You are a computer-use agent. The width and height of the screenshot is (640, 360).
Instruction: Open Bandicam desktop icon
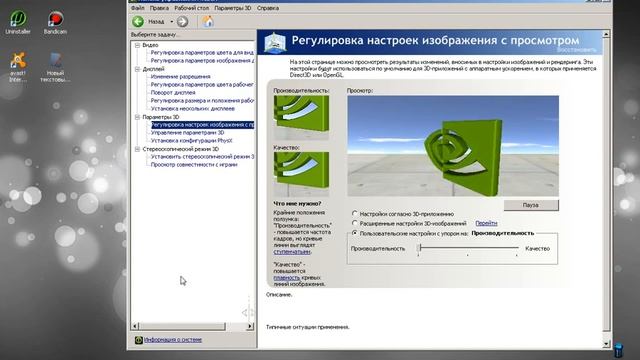tap(55, 22)
